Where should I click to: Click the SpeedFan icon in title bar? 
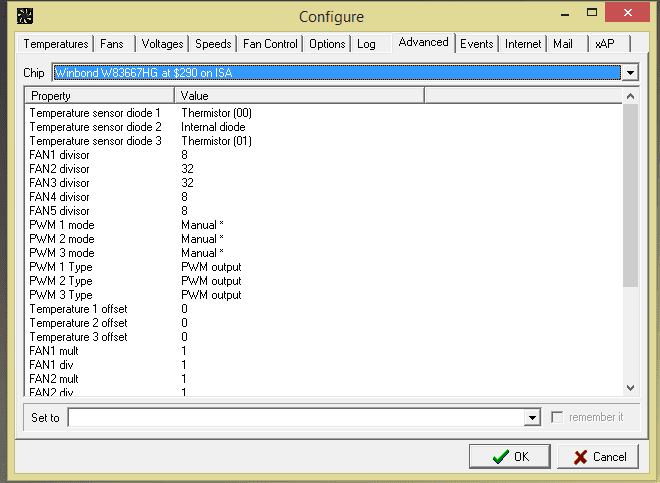click(25, 16)
